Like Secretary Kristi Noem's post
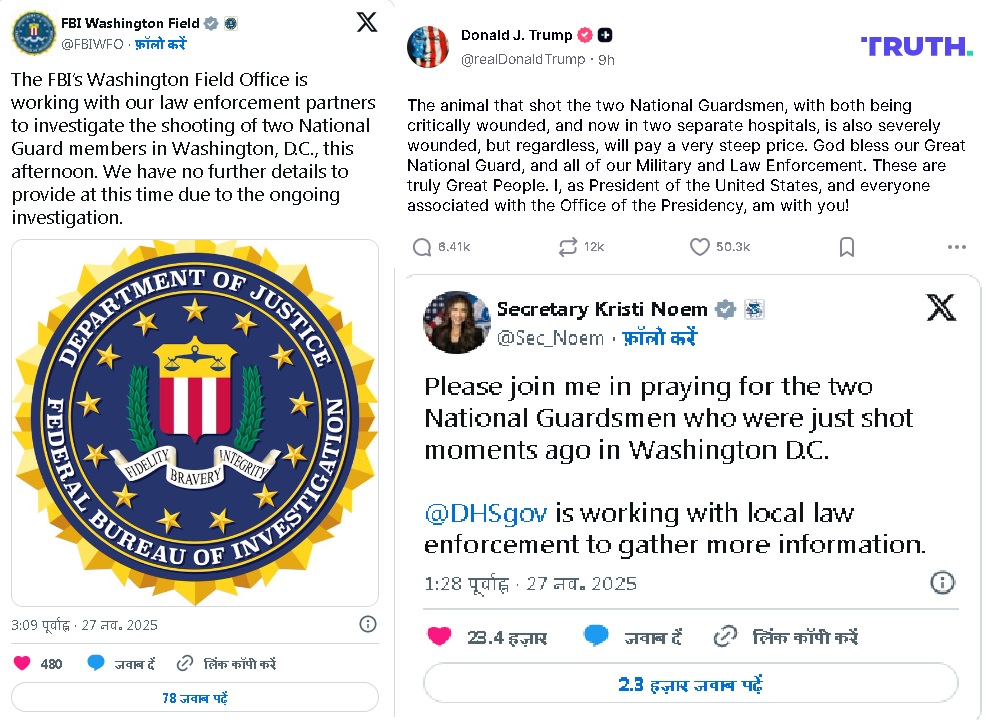This screenshot has height=725, width=986. [x=438, y=636]
